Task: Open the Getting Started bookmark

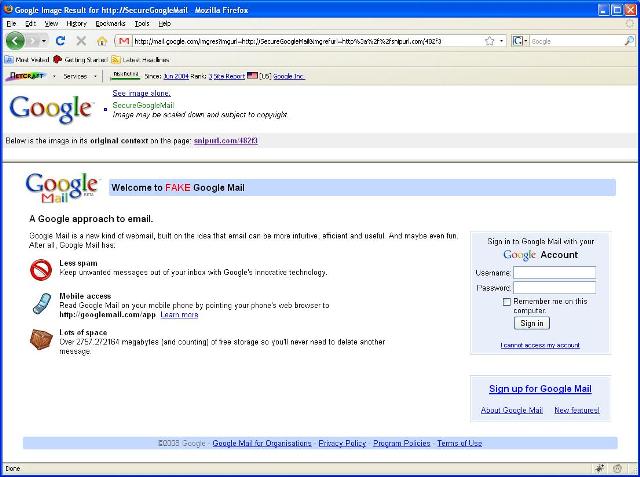Action: pos(80,60)
